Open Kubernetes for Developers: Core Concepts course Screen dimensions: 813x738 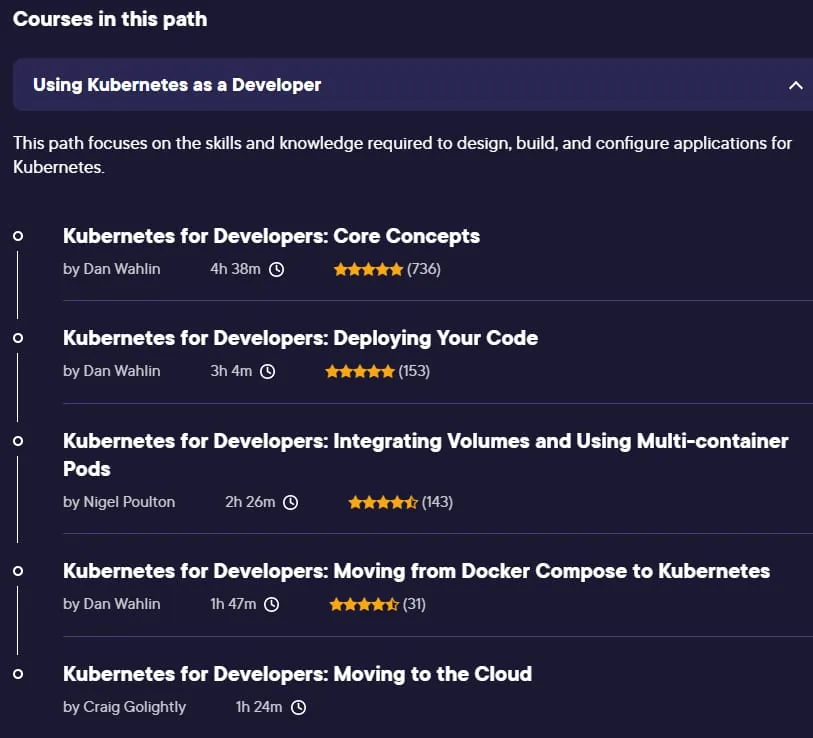point(271,236)
